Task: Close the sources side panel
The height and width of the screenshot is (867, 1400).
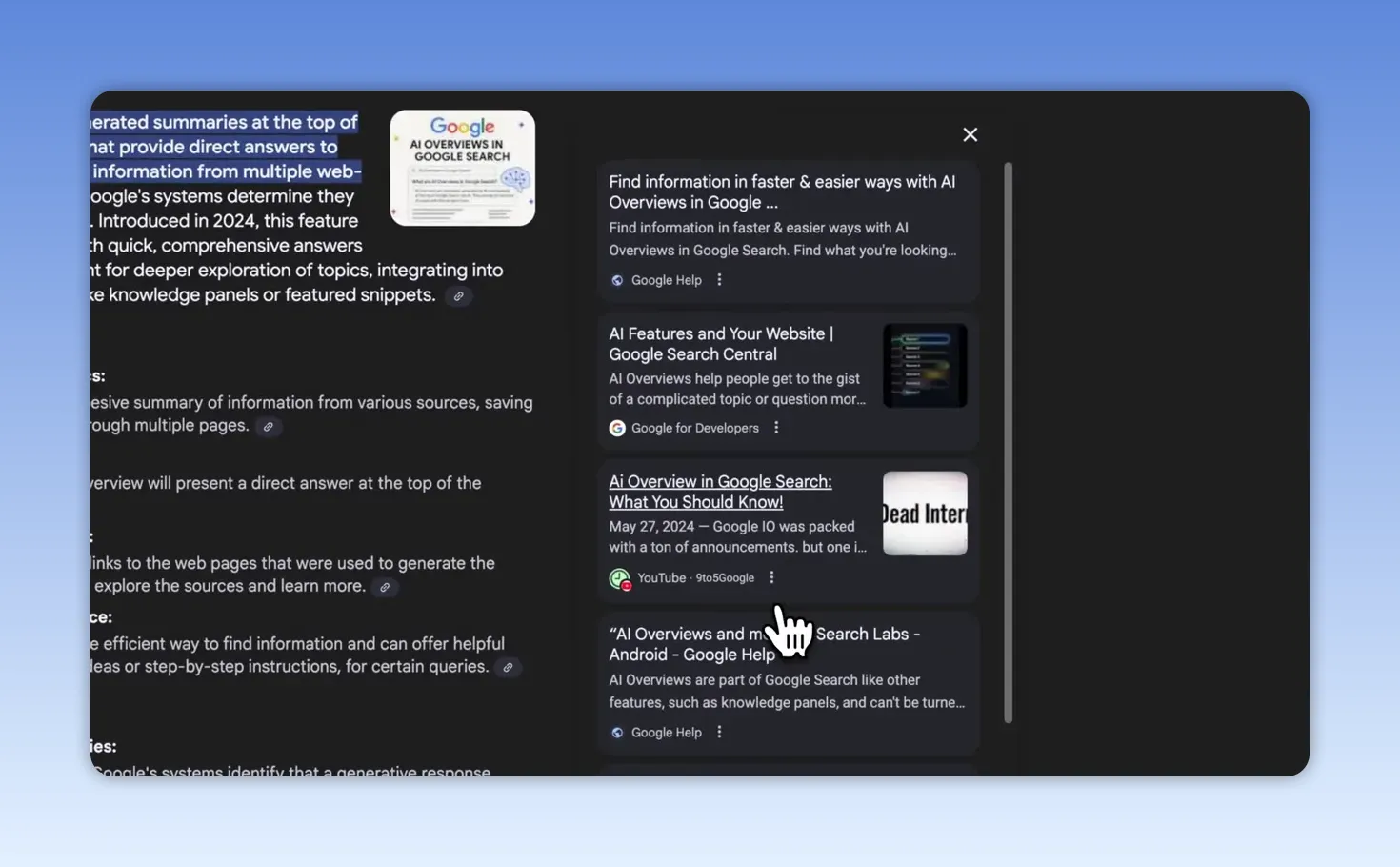Action: pyautogui.click(x=970, y=134)
